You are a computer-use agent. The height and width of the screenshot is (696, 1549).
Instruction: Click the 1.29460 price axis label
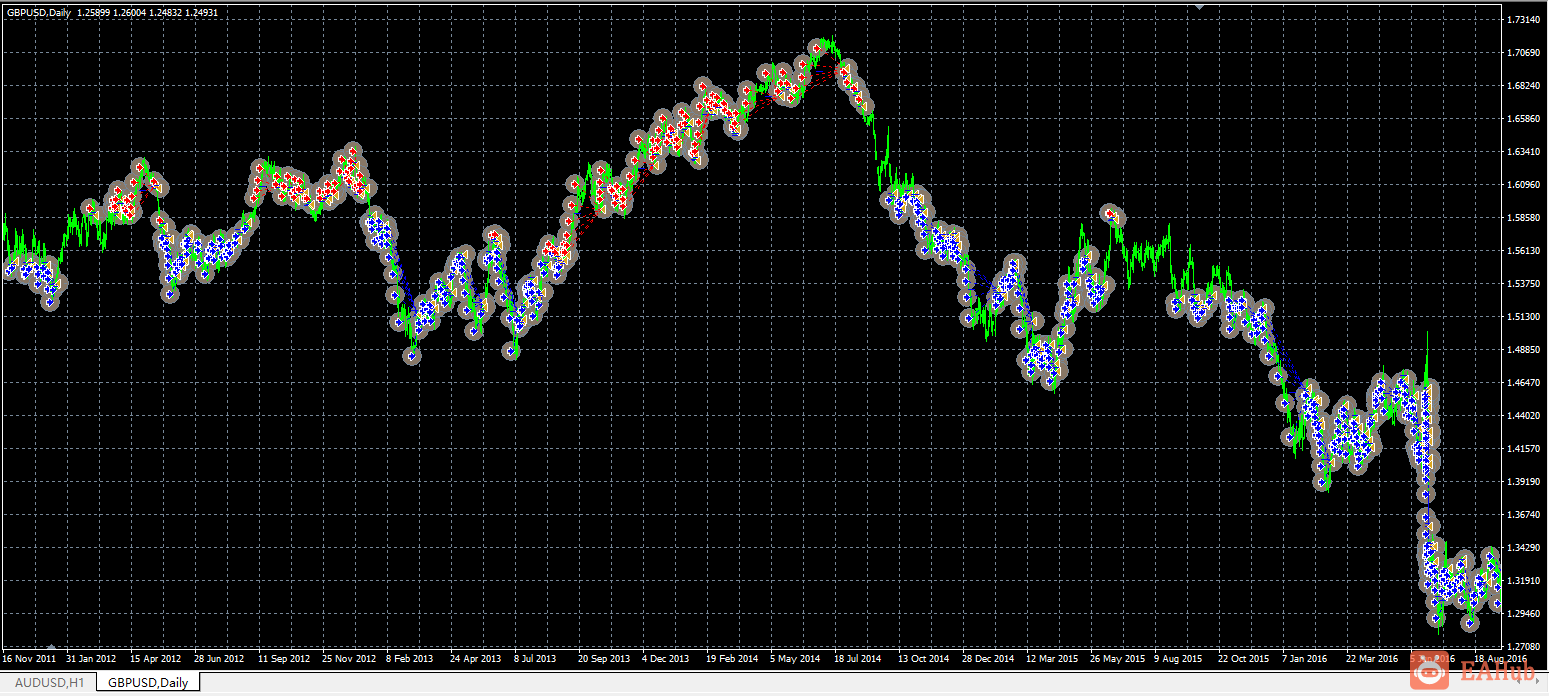coord(1526,614)
